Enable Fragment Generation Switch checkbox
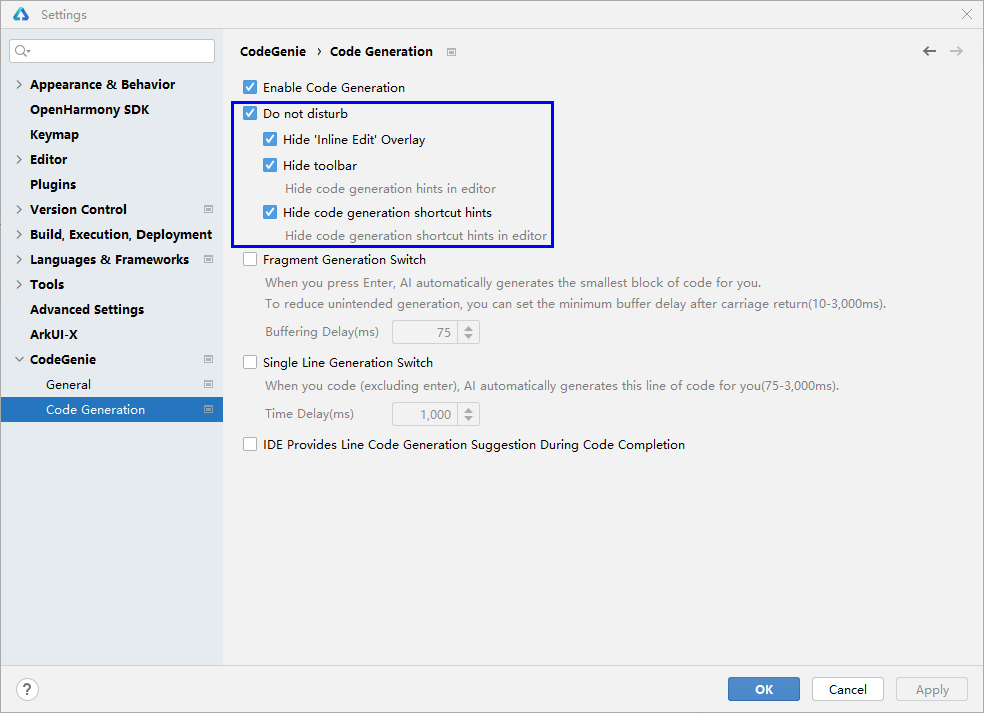Image resolution: width=984 pixels, height=713 pixels. pyautogui.click(x=250, y=260)
